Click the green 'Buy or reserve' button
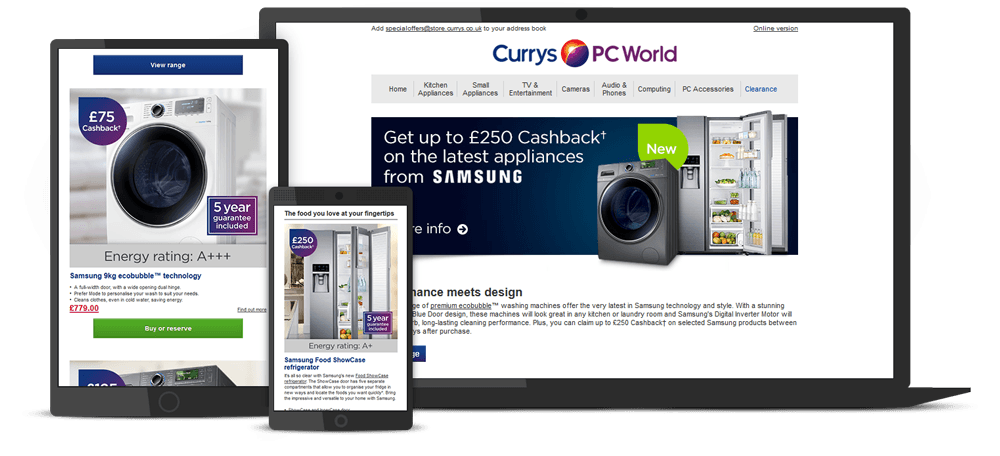 168,328
